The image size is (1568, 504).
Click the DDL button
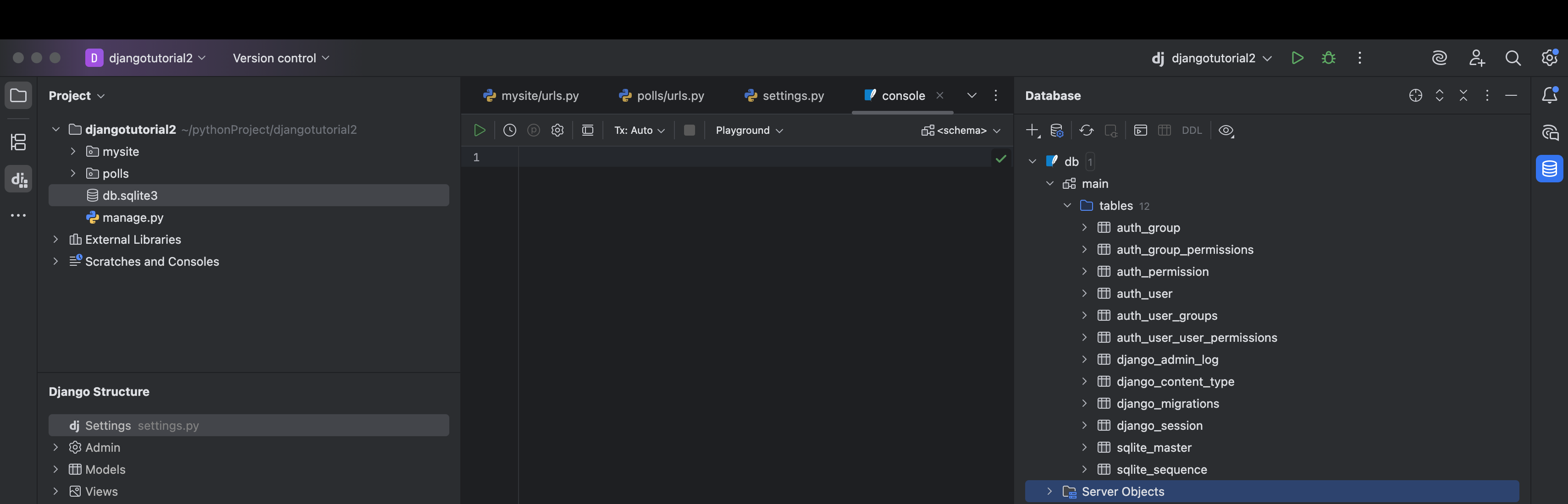point(1192,130)
